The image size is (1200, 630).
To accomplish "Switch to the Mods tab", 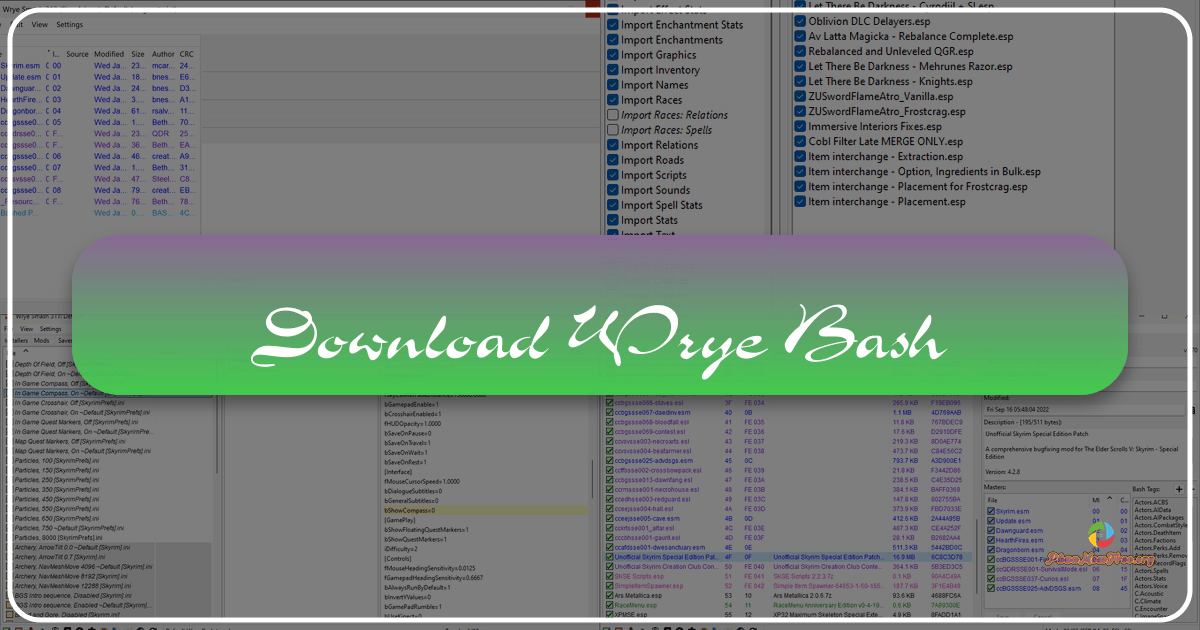I will [42, 340].
